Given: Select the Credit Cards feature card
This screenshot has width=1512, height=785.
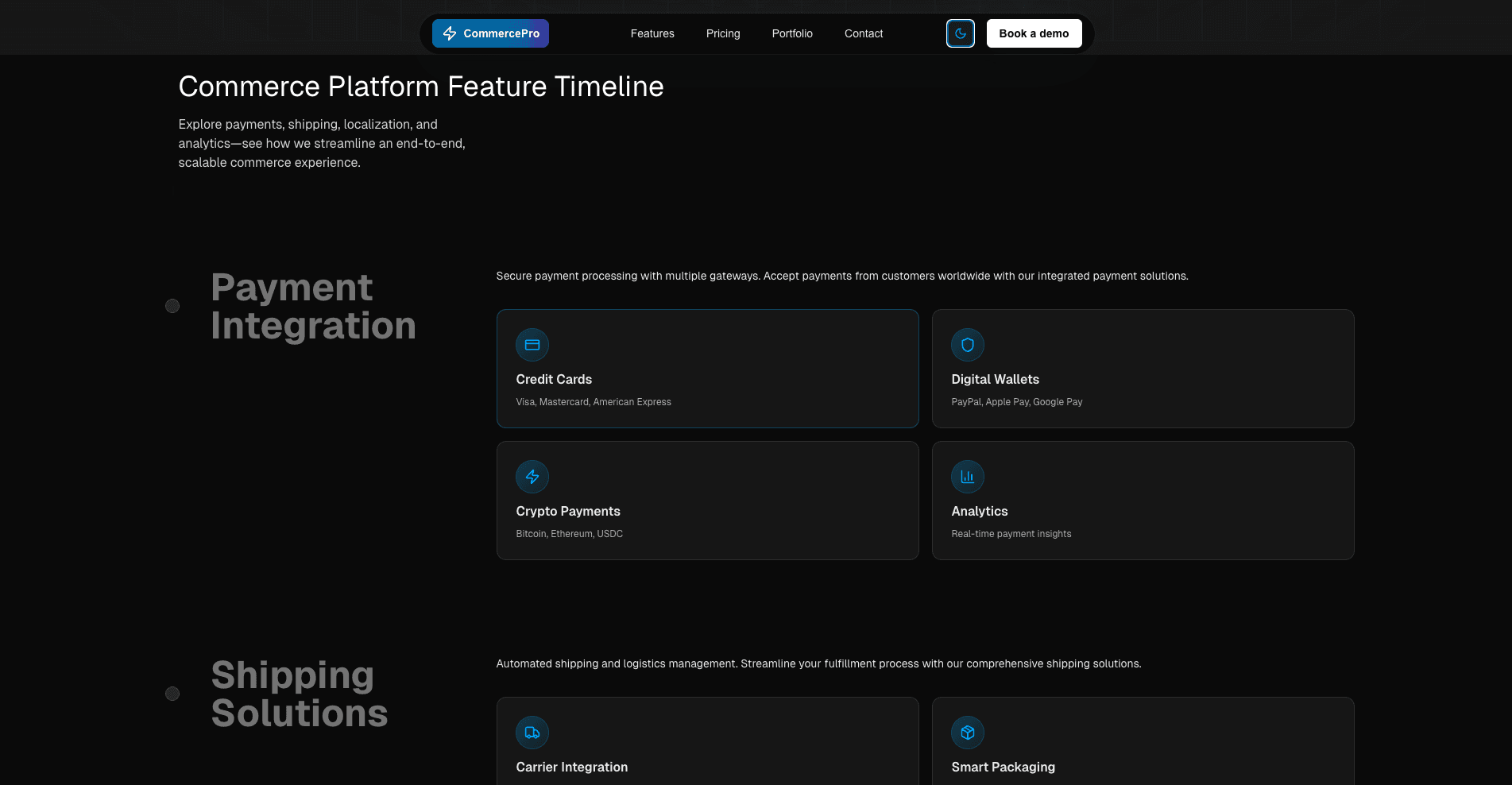Looking at the screenshot, I should (x=707, y=369).
